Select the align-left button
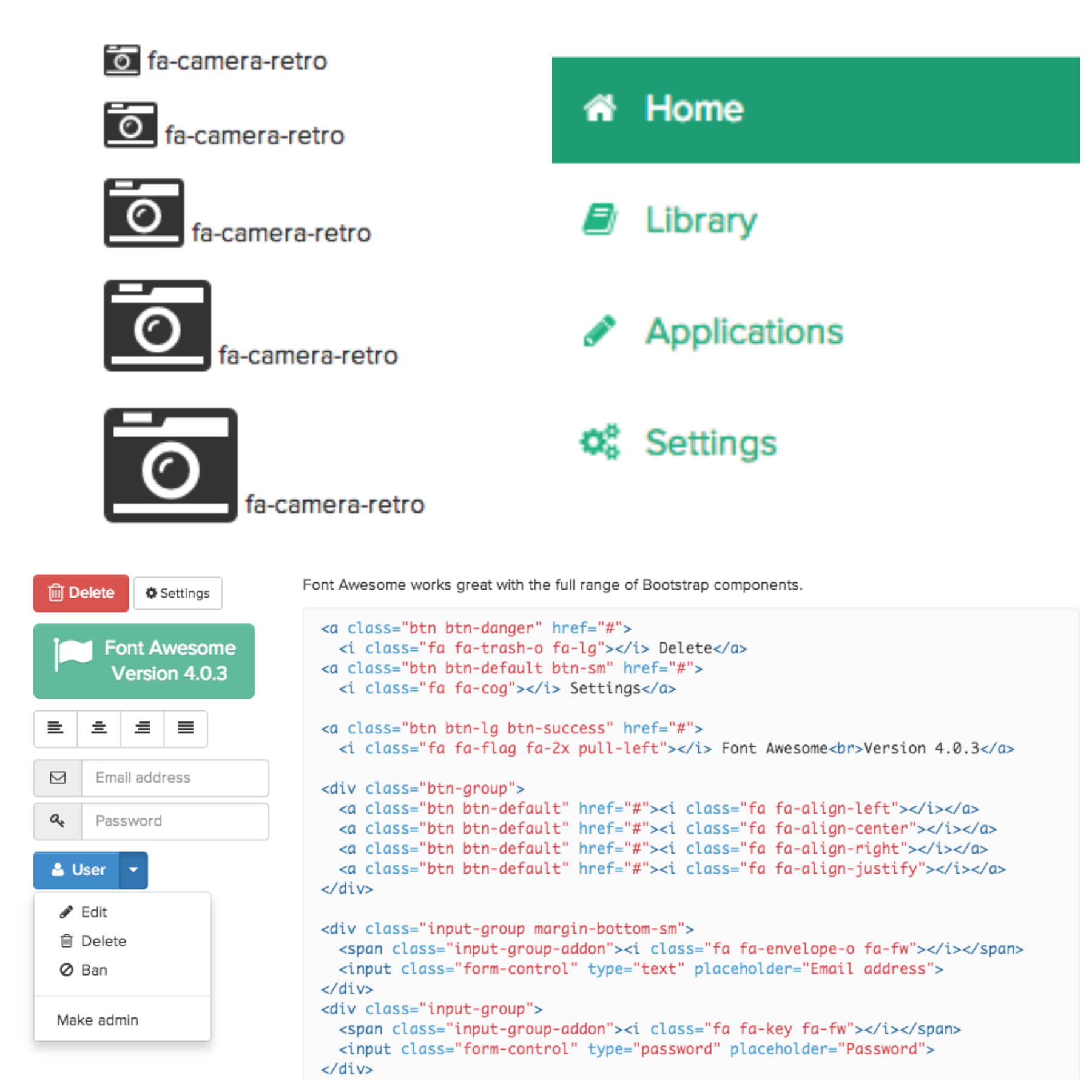 (x=55, y=729)
